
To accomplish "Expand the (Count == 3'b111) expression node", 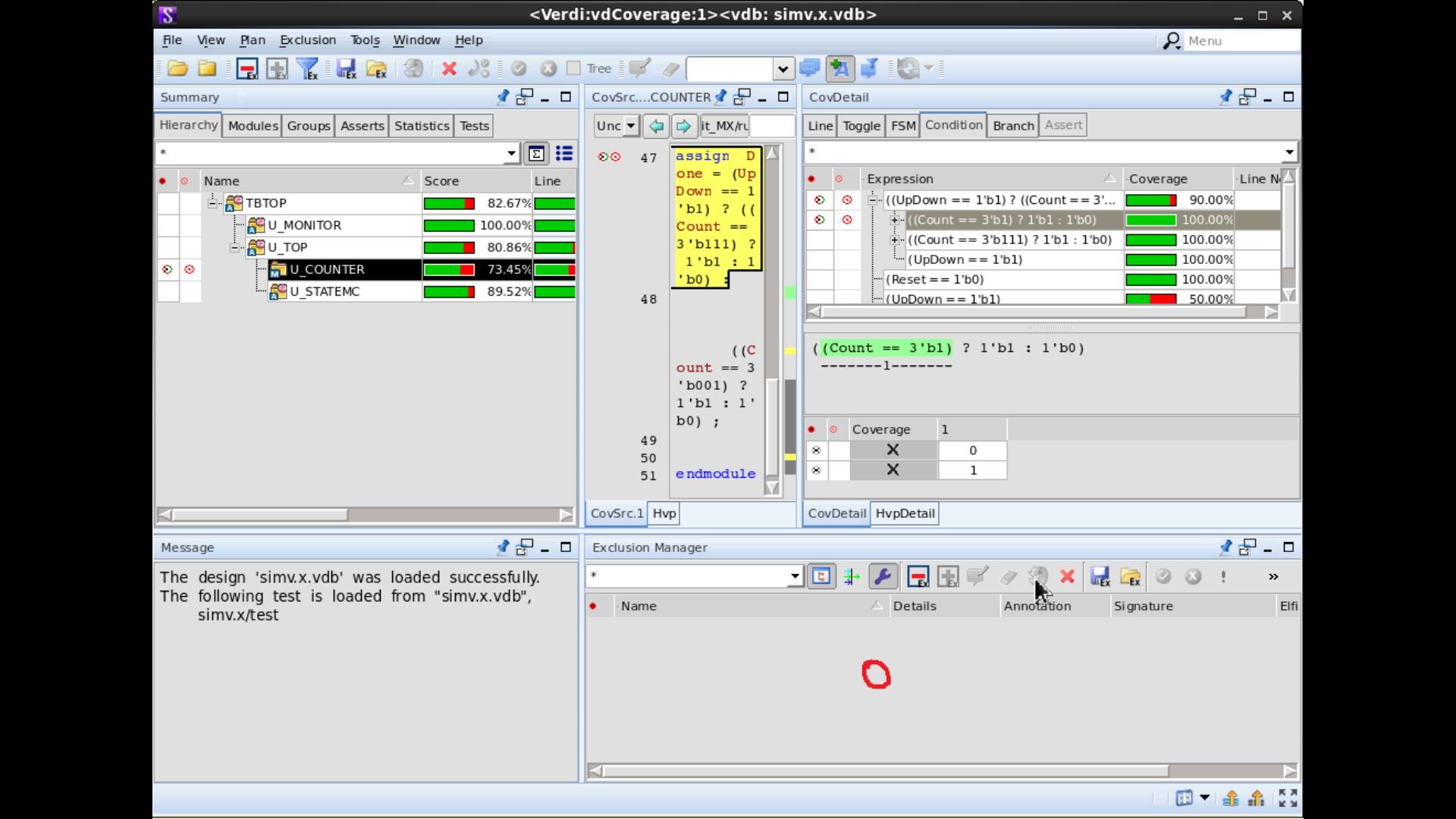I will [x=895, y=240].
